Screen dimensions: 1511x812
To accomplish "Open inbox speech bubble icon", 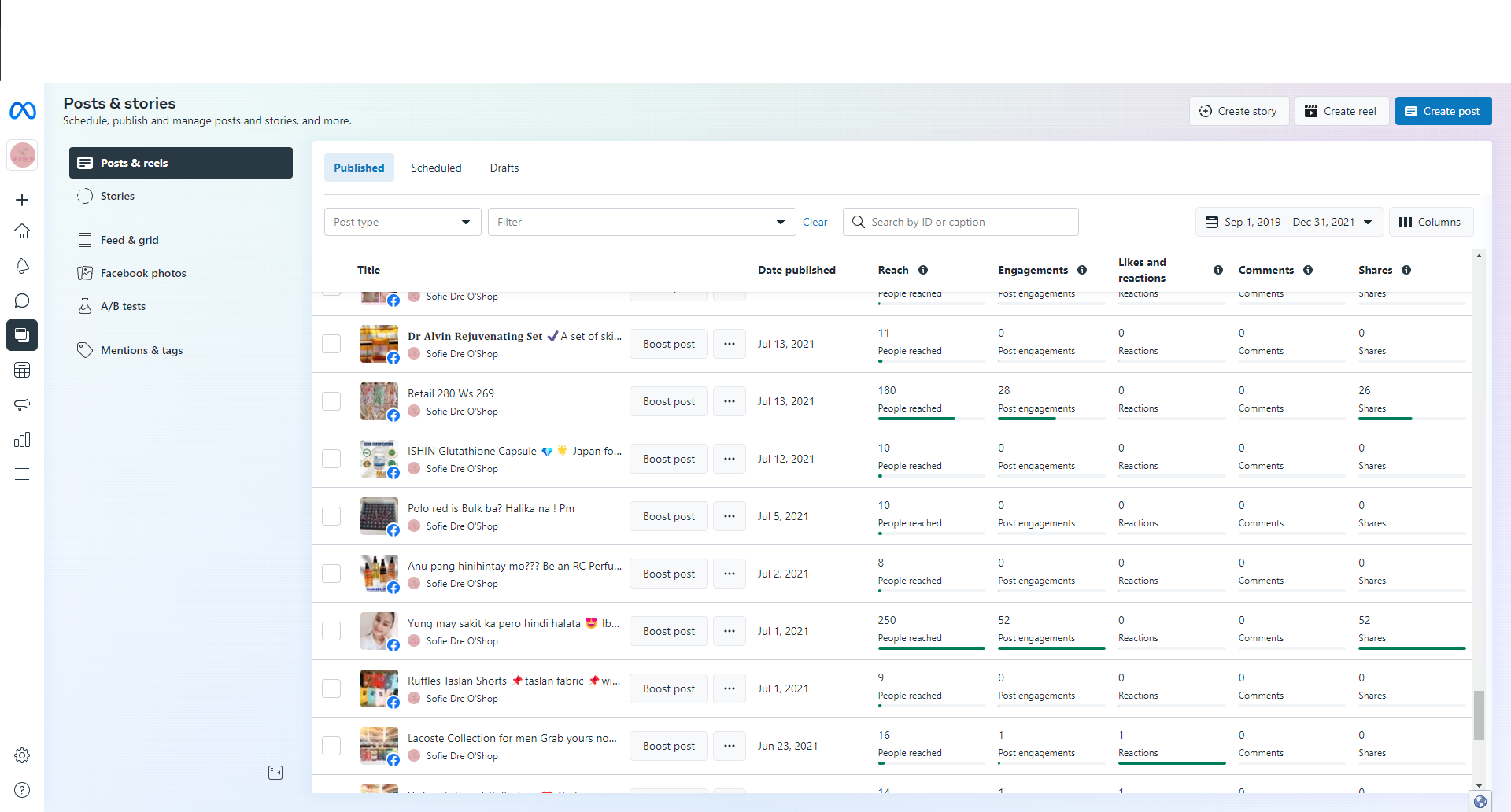I will (22, 301).
